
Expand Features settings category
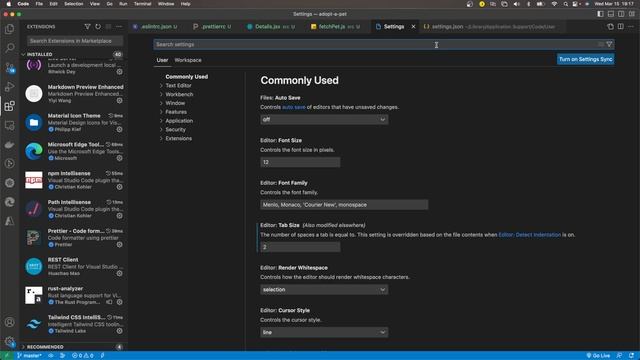coord(176,112)
